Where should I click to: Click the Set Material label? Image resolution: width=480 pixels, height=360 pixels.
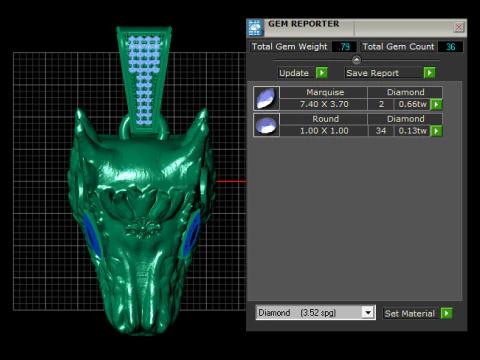click(410, 313)
